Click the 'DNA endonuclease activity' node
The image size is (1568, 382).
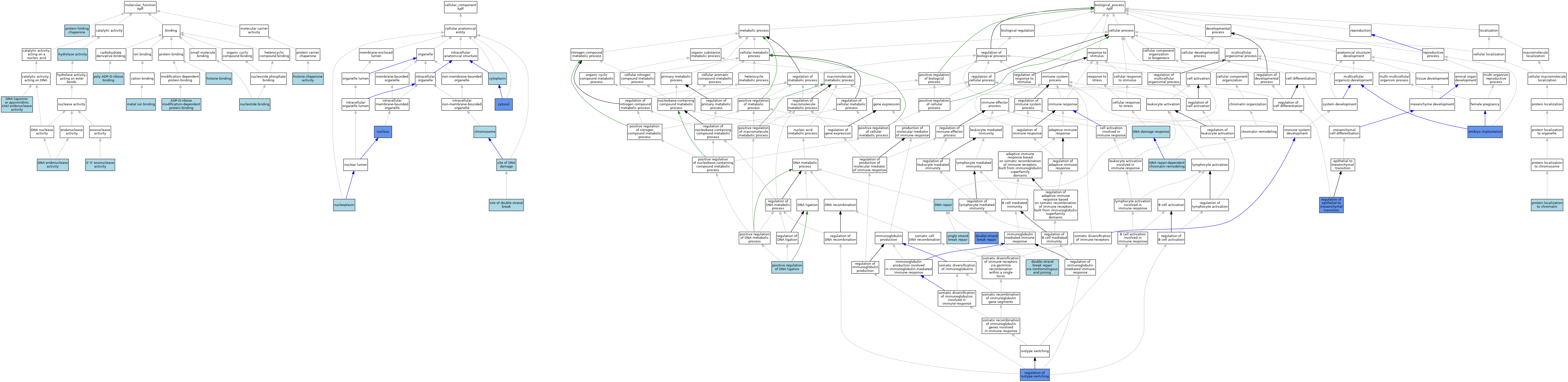(53, 165)
